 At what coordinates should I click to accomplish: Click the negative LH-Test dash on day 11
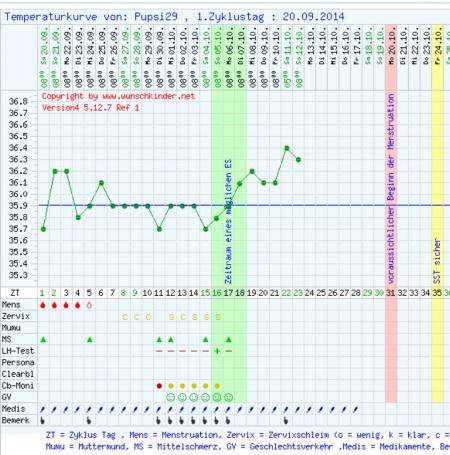(159, 351)
